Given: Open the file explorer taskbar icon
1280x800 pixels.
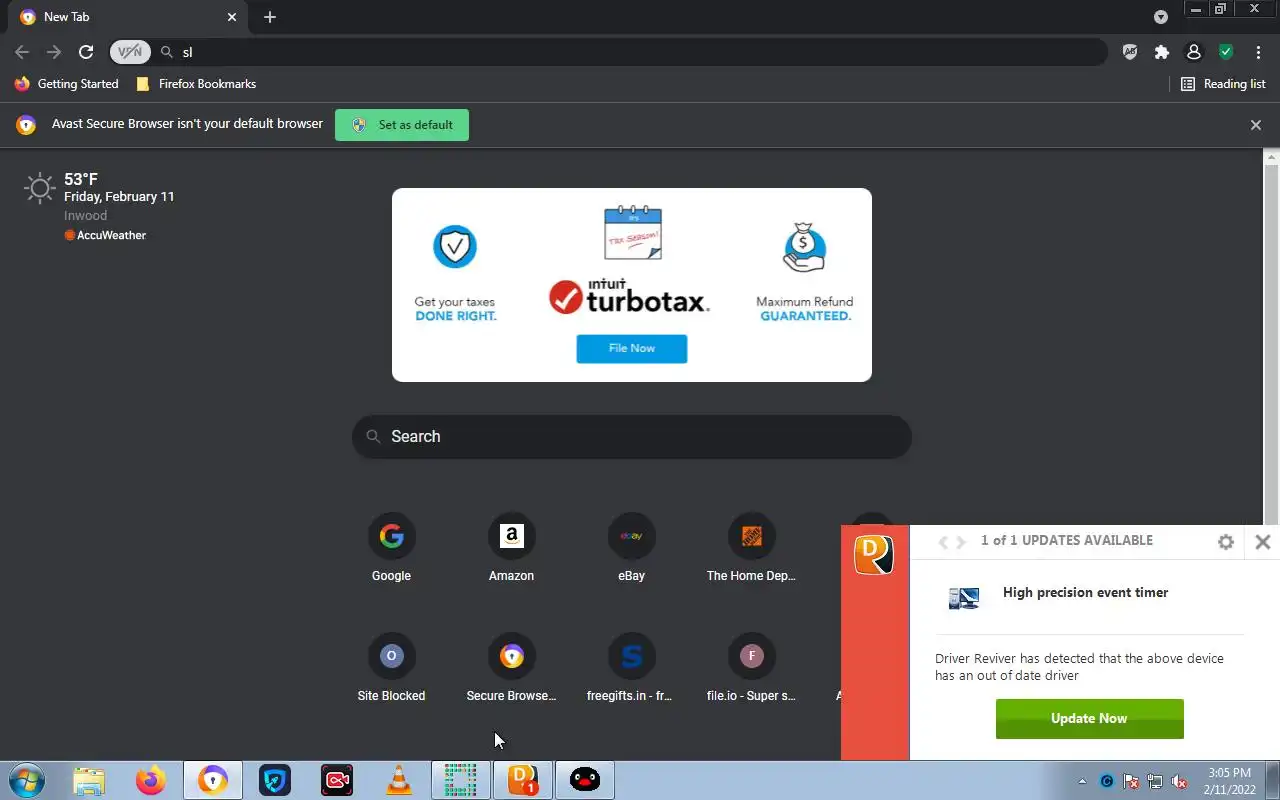Looking at the screenshot, I should coord(89,780).
